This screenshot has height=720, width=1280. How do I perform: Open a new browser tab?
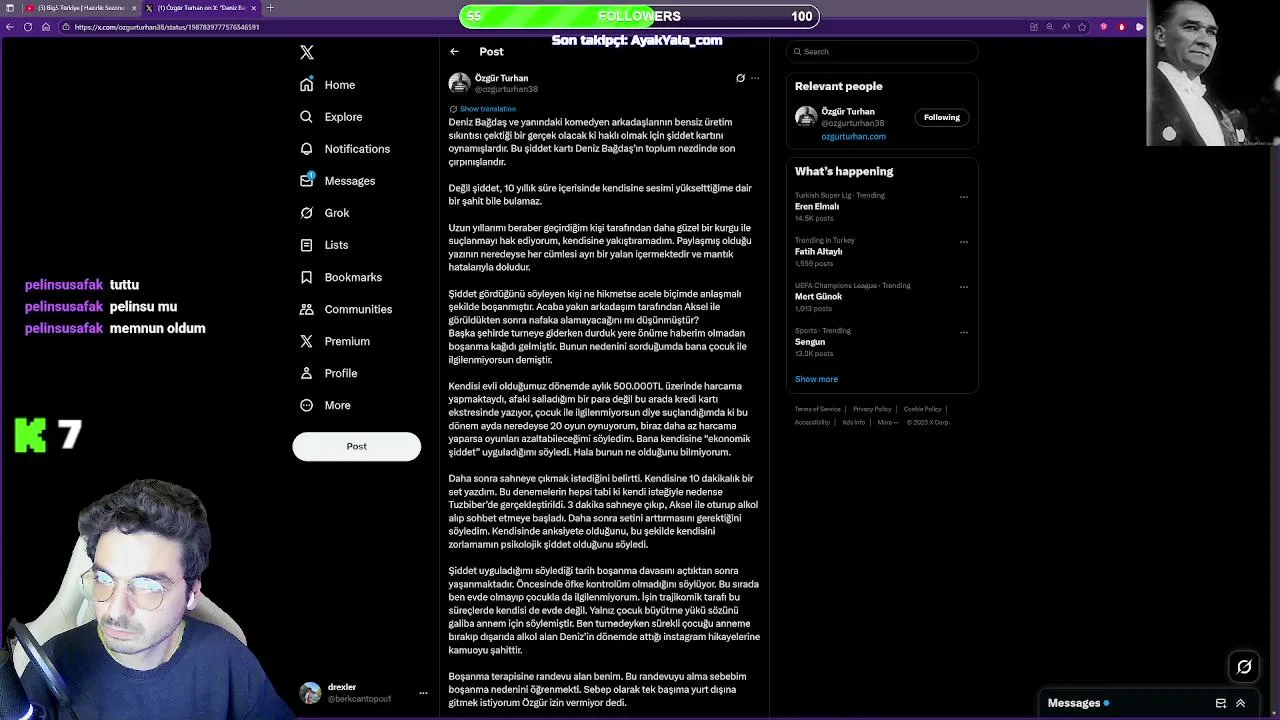click(270, 8)
